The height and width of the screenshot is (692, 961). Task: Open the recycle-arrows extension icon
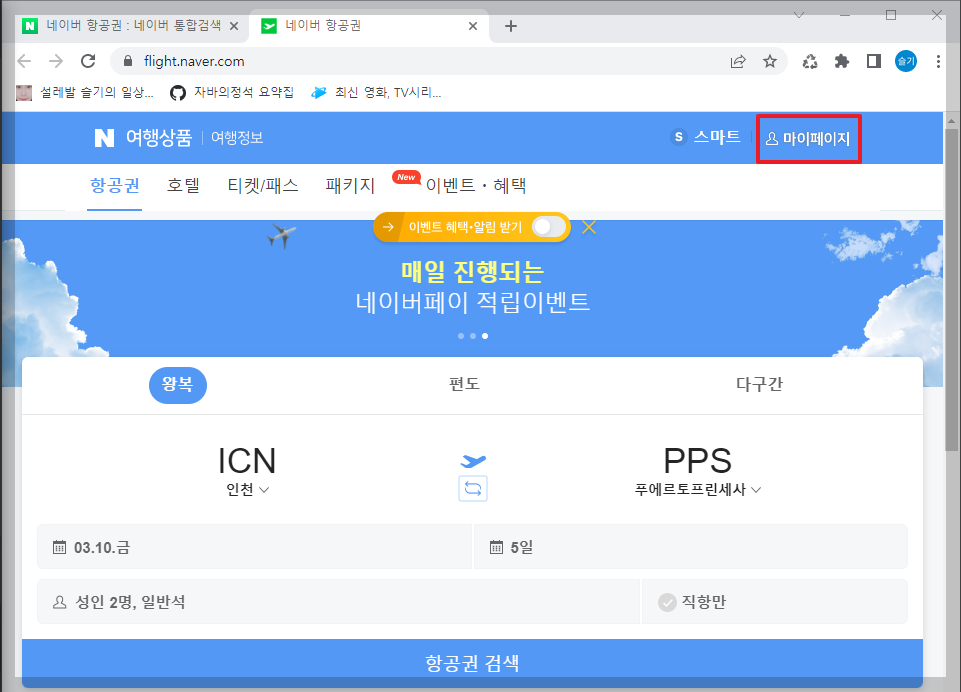810,61
